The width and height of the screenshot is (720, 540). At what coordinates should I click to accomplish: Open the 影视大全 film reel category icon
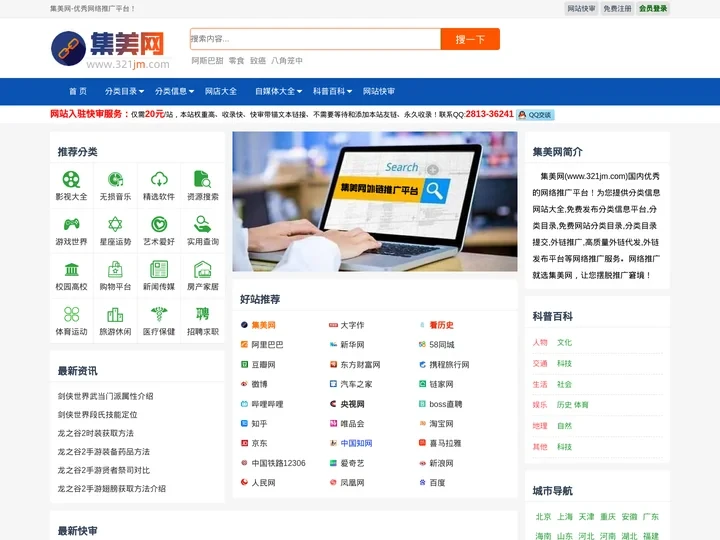click(x=71, y=180)
